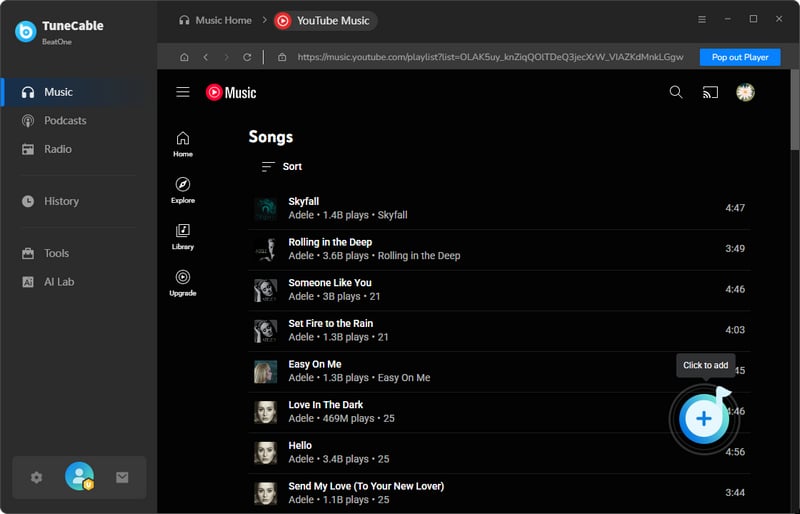Select the YouTube Music breadcrumb tab
800x514 pixels.
coord(325,20)
